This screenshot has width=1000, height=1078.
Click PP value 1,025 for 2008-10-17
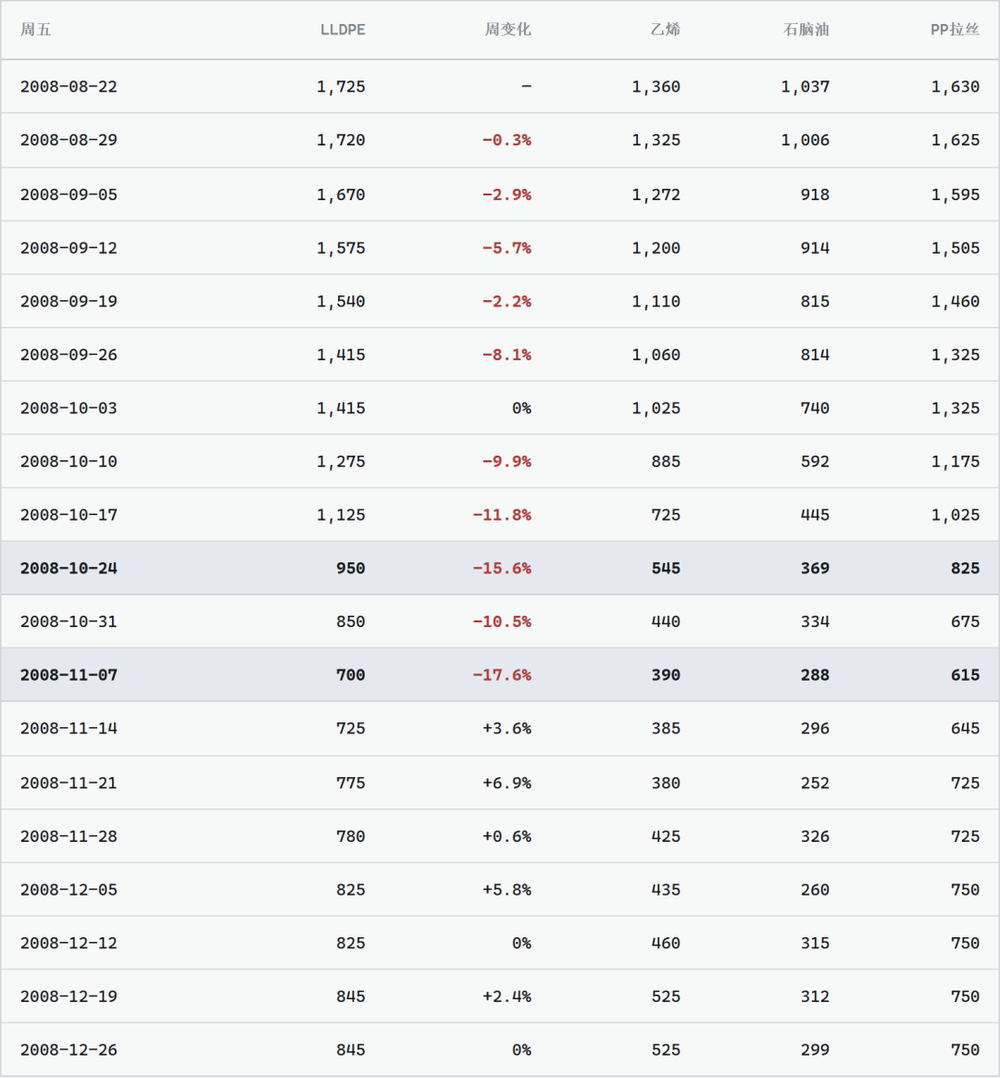[x=955, y=515]
